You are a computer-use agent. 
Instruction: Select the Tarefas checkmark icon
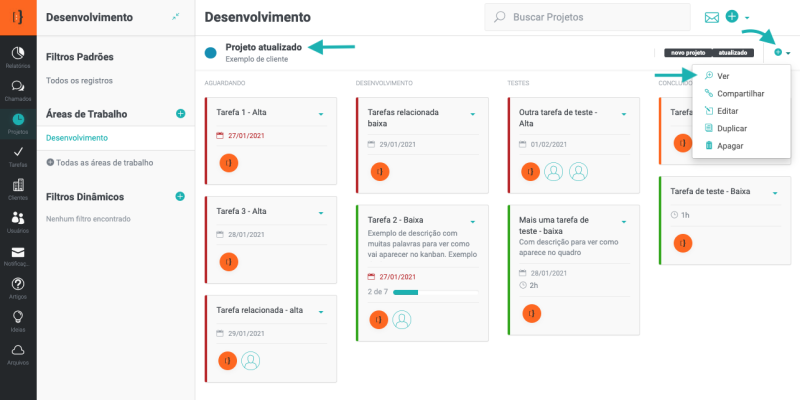[18, 155]
